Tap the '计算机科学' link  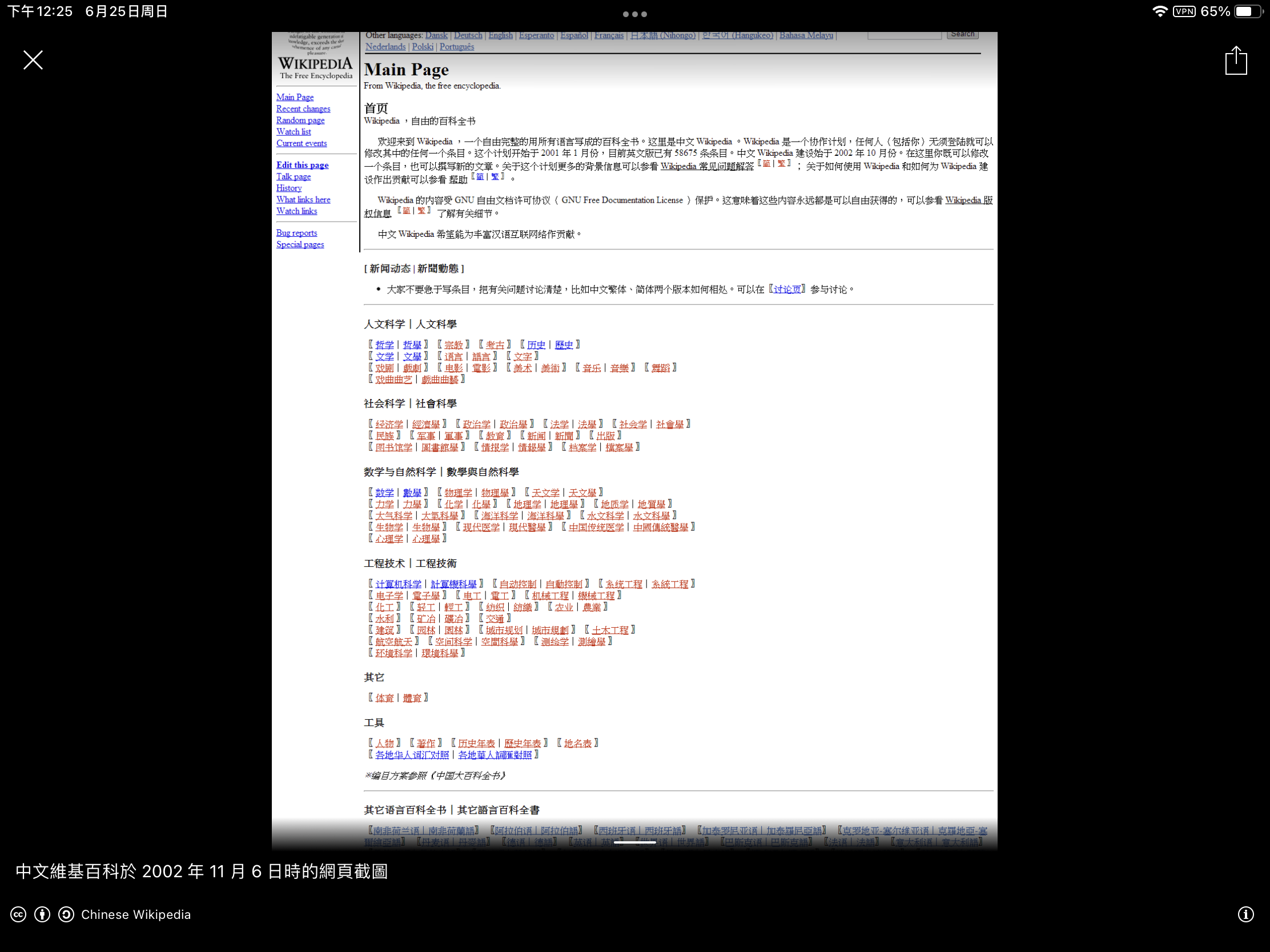(x=399, y=584)
